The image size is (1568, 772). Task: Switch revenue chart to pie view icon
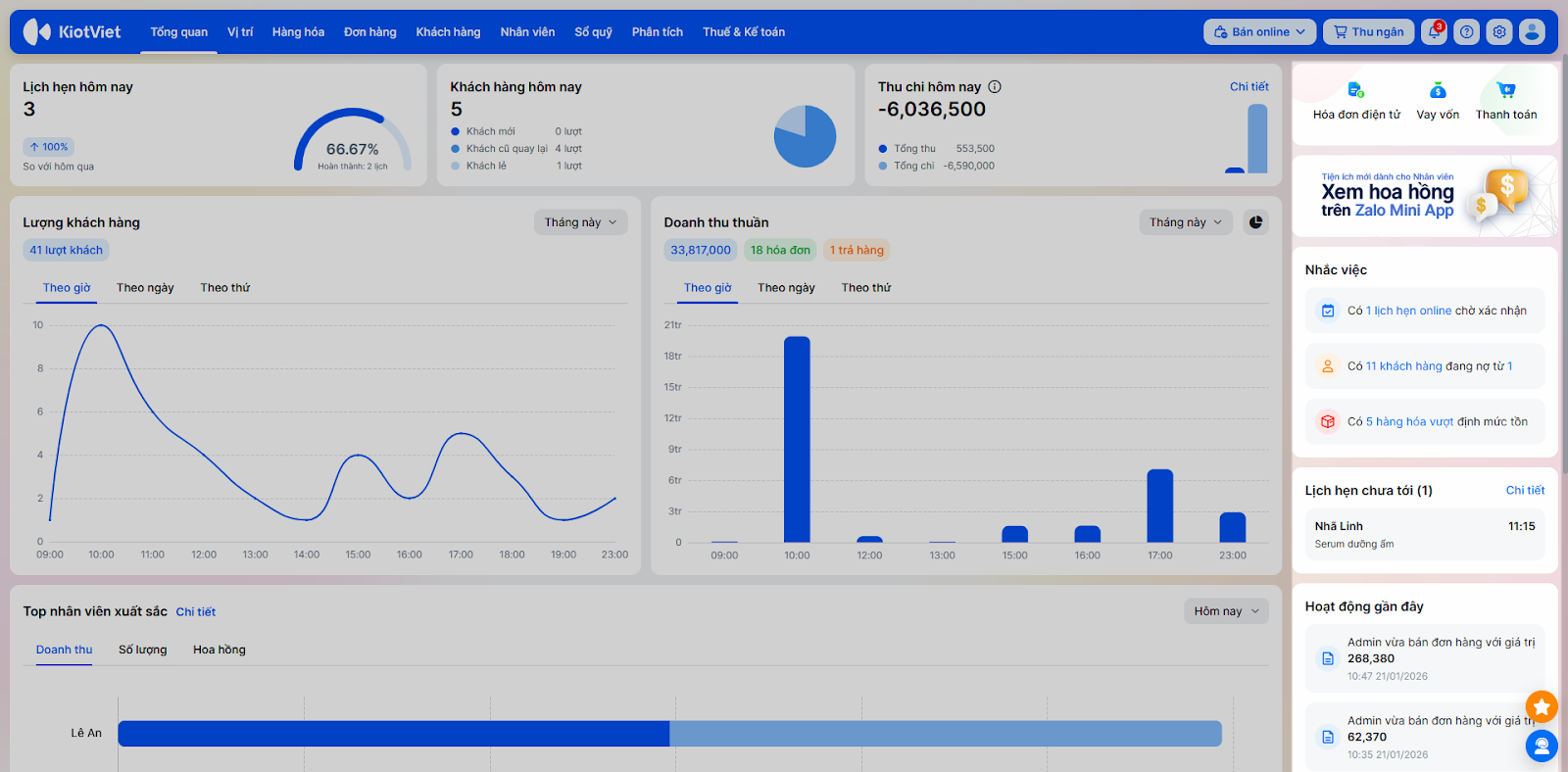point(1255,222)
